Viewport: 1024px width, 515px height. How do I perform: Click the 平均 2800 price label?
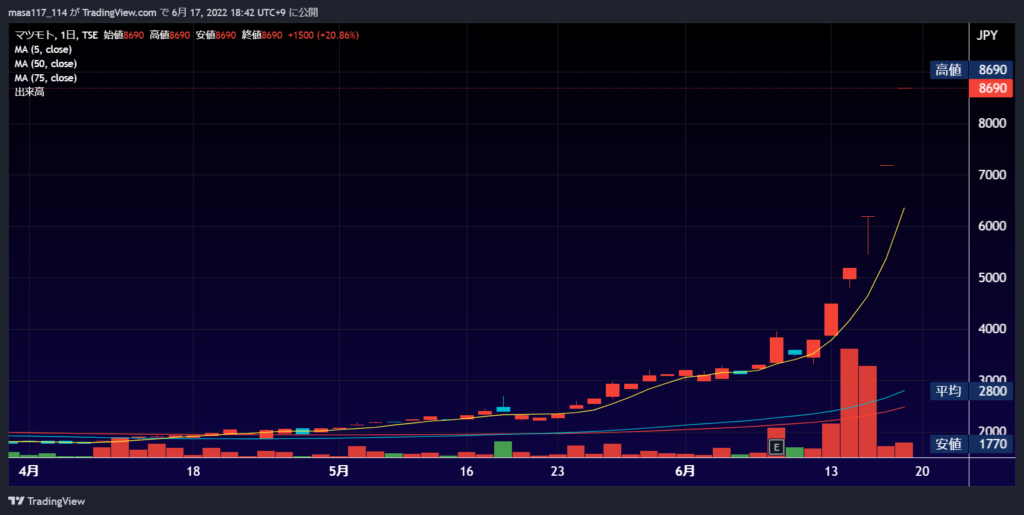click(971, 391)
